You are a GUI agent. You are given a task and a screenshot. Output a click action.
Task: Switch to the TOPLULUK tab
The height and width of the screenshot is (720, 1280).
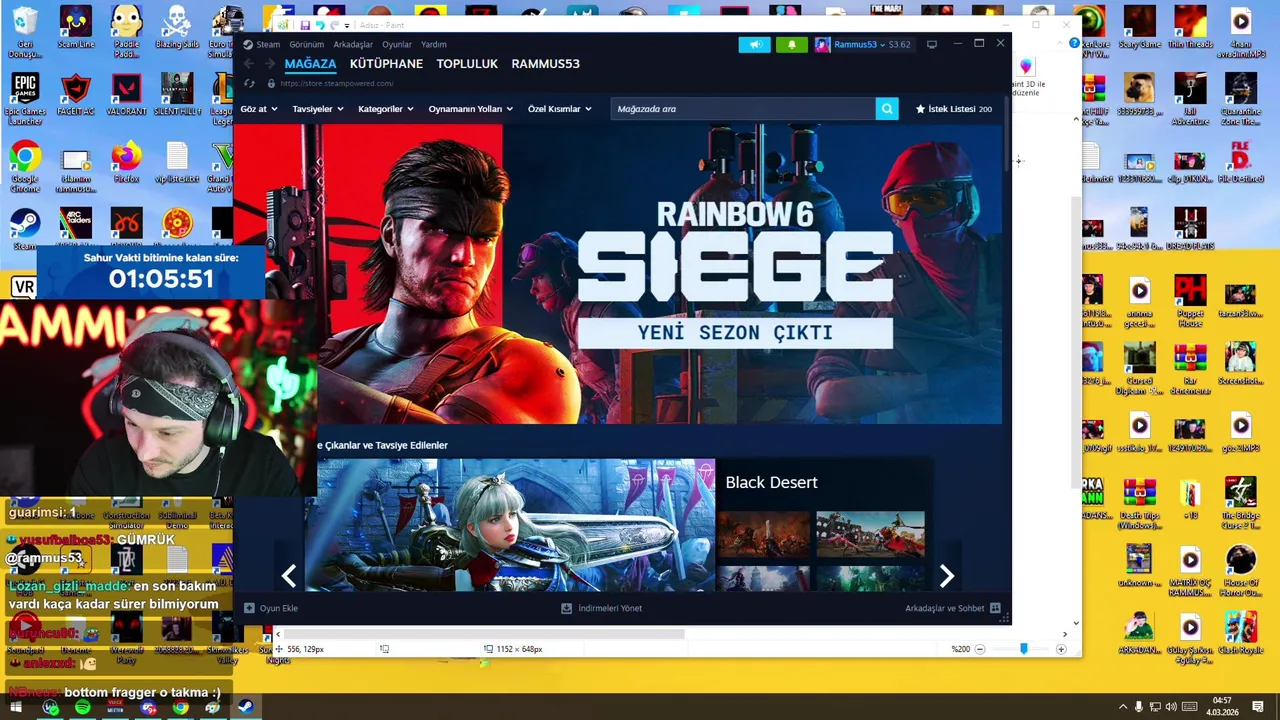point(467,64)
